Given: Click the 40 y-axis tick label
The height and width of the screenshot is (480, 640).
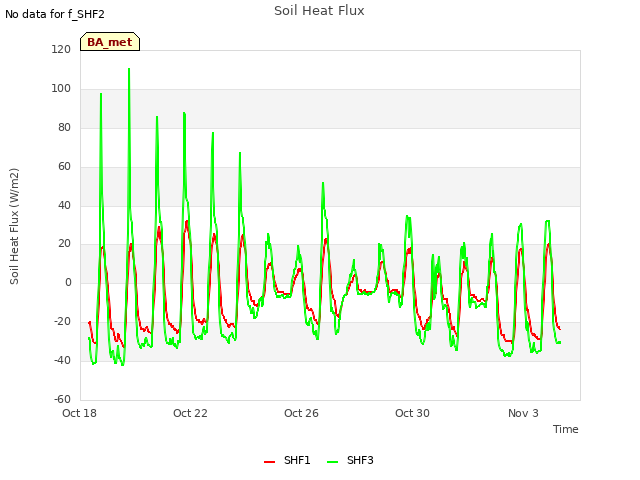Looking at the screenshot, I should [x=64, y=205].
